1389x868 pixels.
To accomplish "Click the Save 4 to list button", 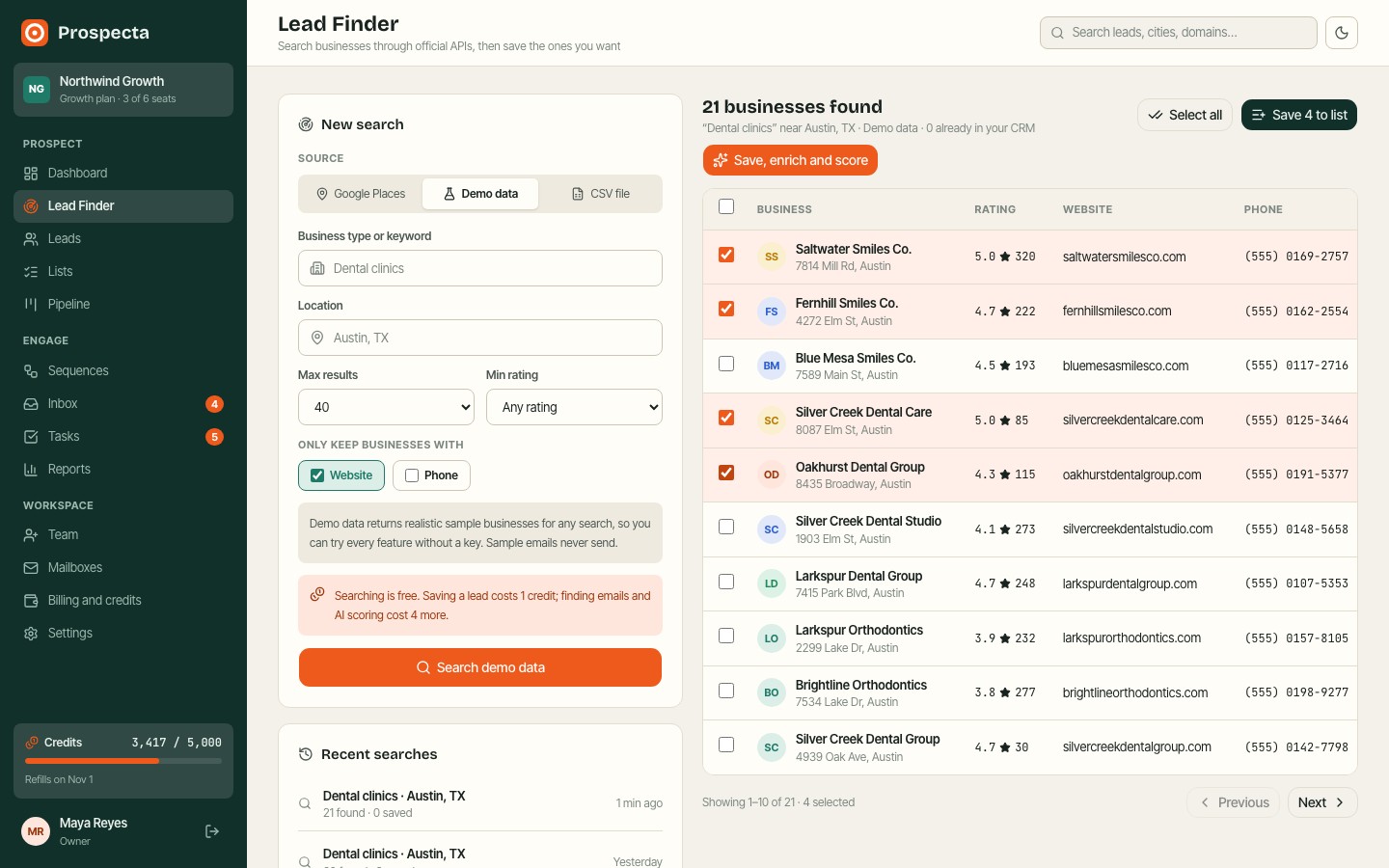I will pyautogui.click(x=1299, y=115).
